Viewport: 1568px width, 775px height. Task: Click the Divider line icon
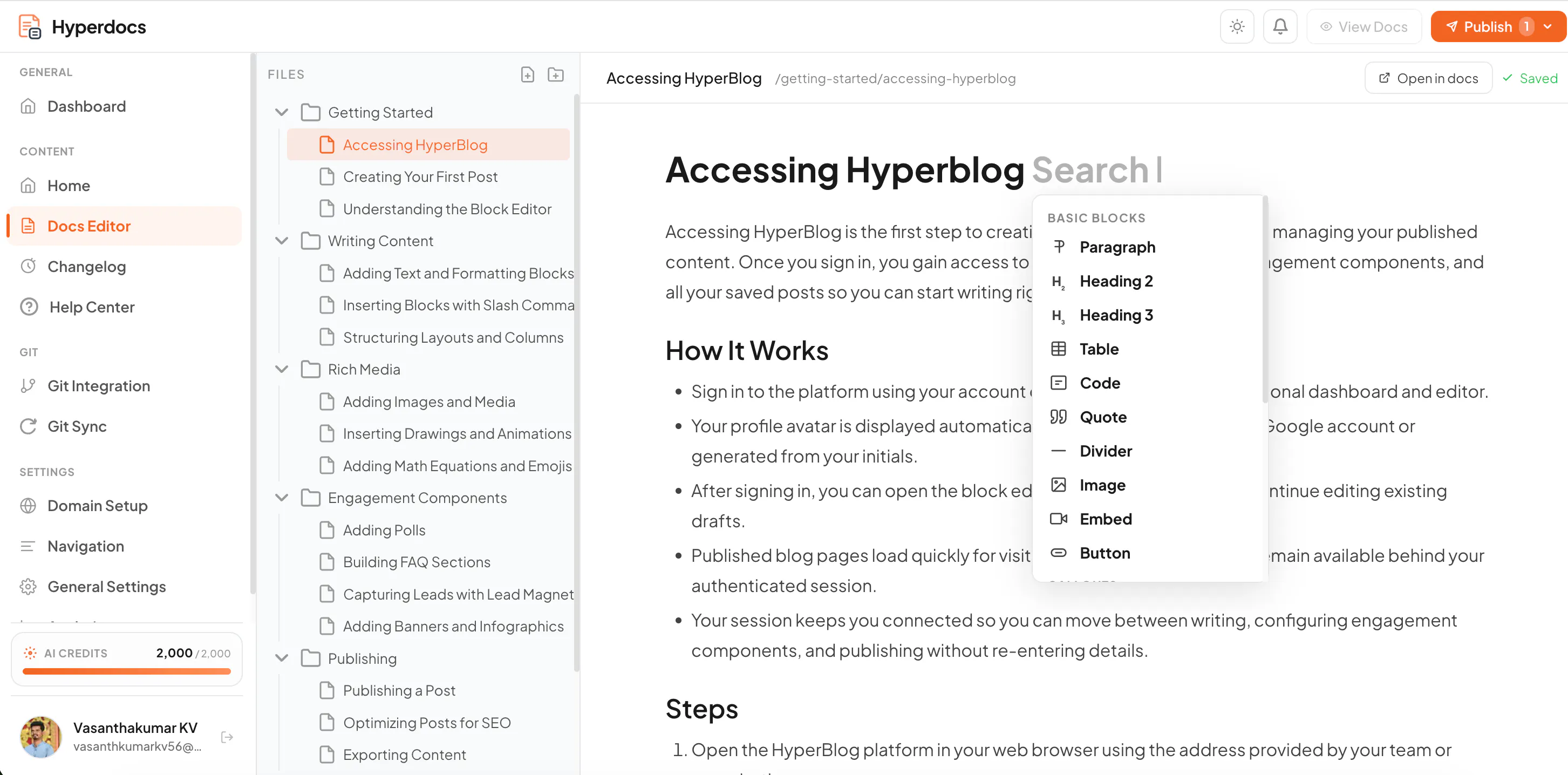(1059, 451)
